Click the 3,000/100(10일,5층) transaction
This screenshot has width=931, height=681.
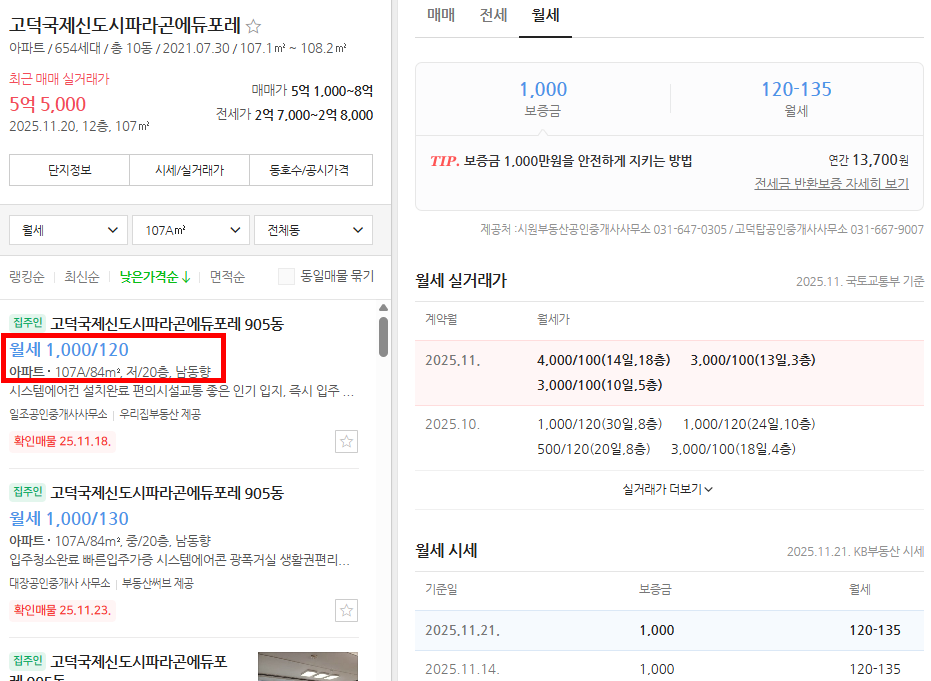tap(600, 385)
